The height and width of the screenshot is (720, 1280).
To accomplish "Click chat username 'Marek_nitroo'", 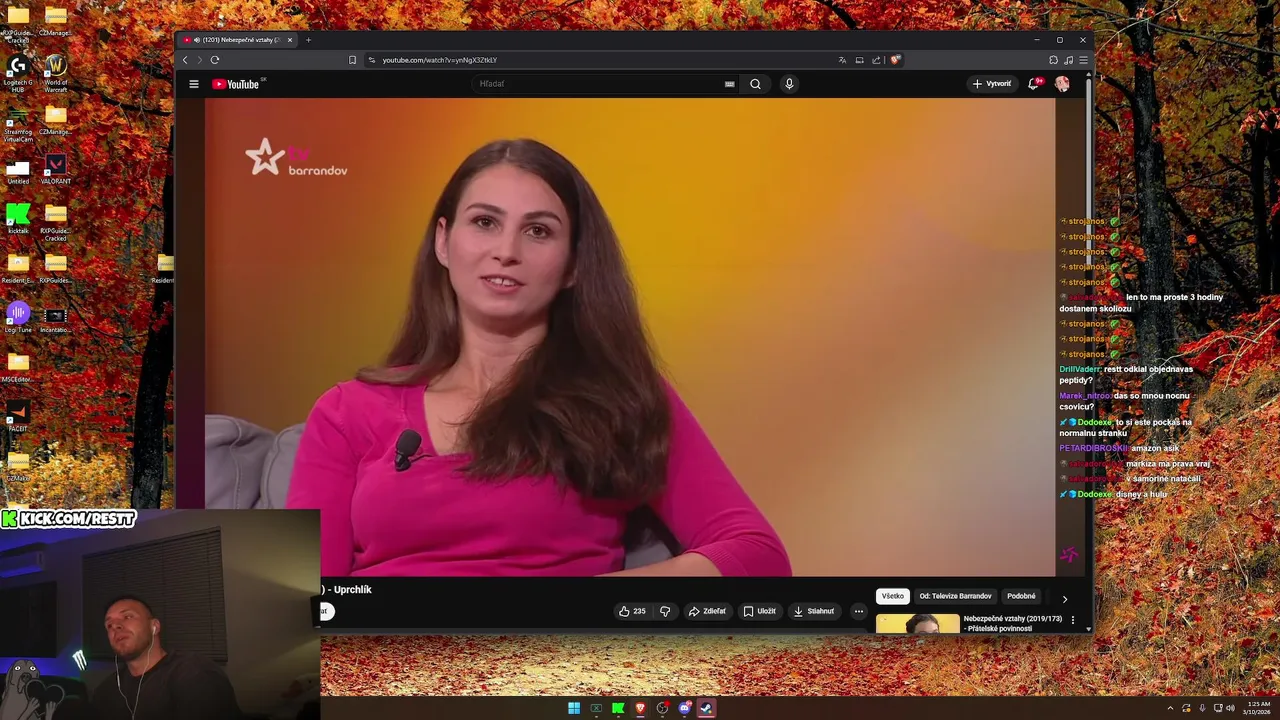I will tap(1085, 396).
